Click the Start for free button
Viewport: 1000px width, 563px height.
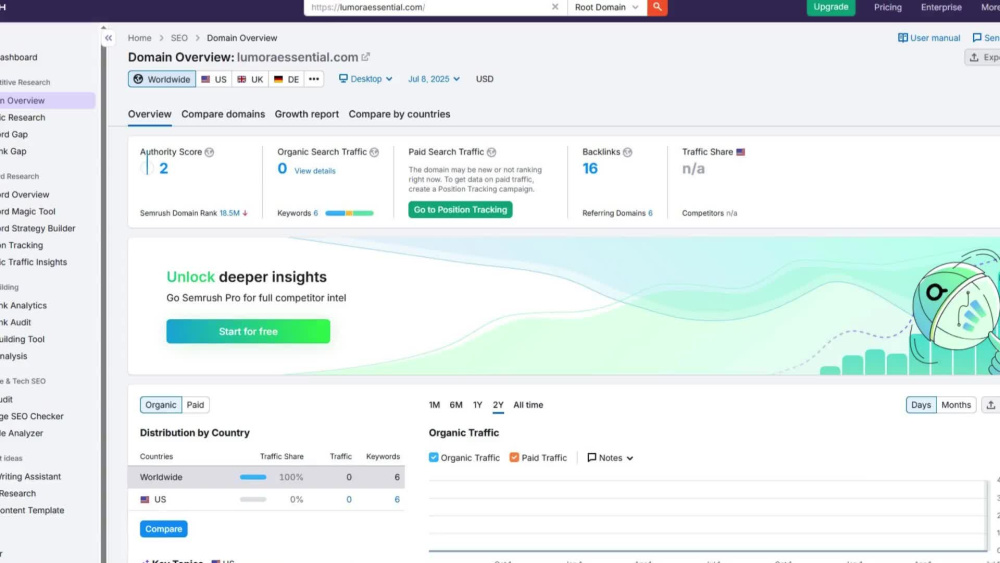[248, 332]
